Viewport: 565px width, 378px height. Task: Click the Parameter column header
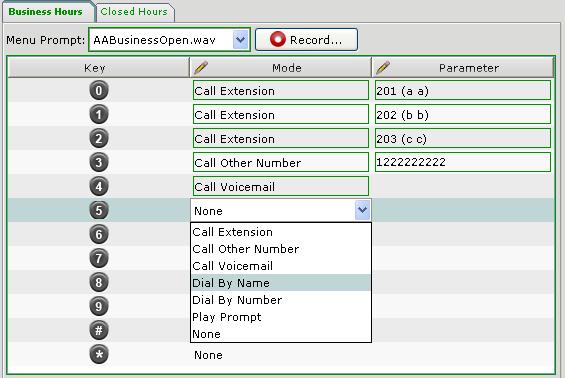click(463, 68)
